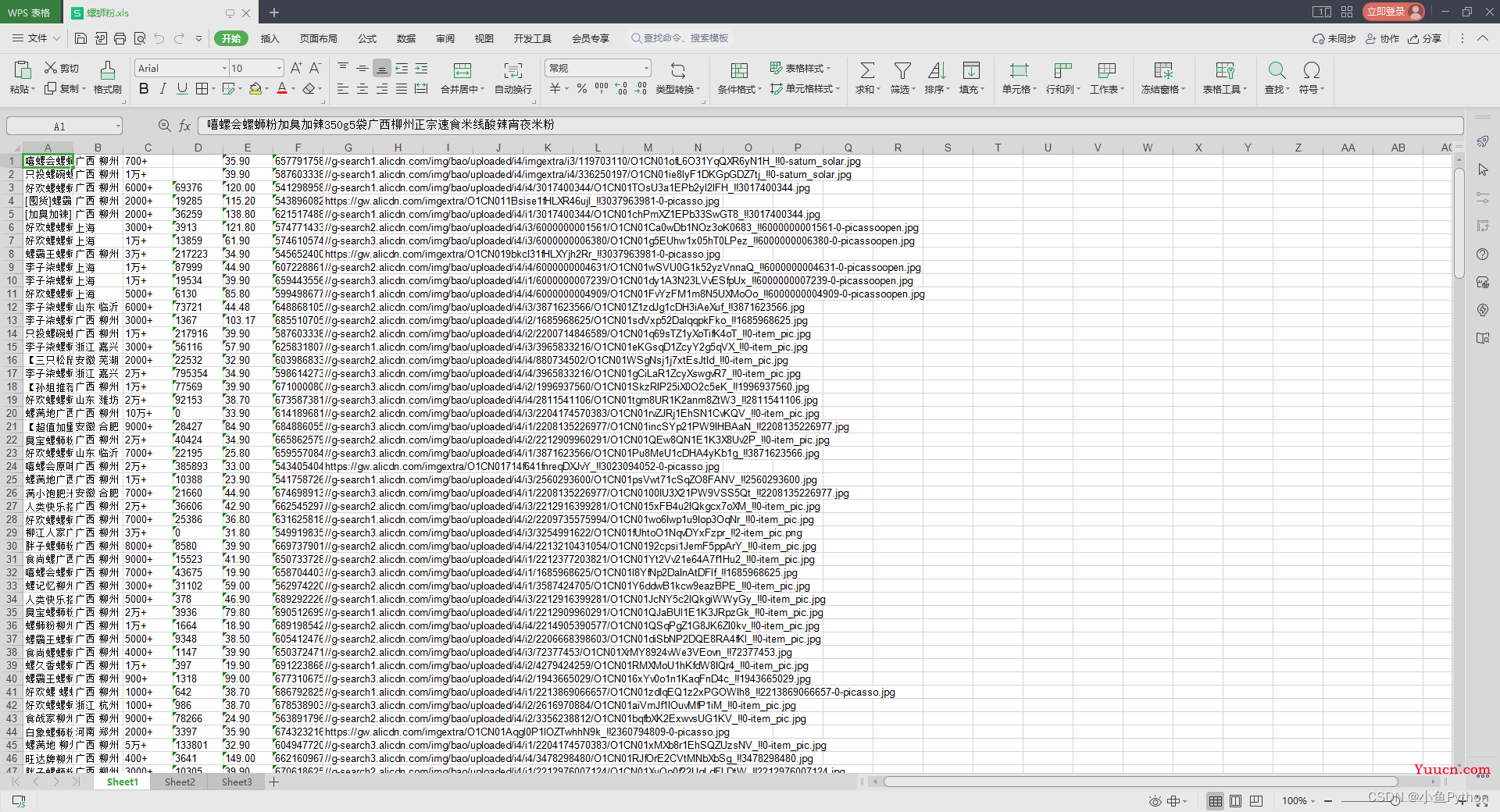Click the 协作 collaborate button
This screenshot has width=1500, height=812.
tap(1382, 38)
